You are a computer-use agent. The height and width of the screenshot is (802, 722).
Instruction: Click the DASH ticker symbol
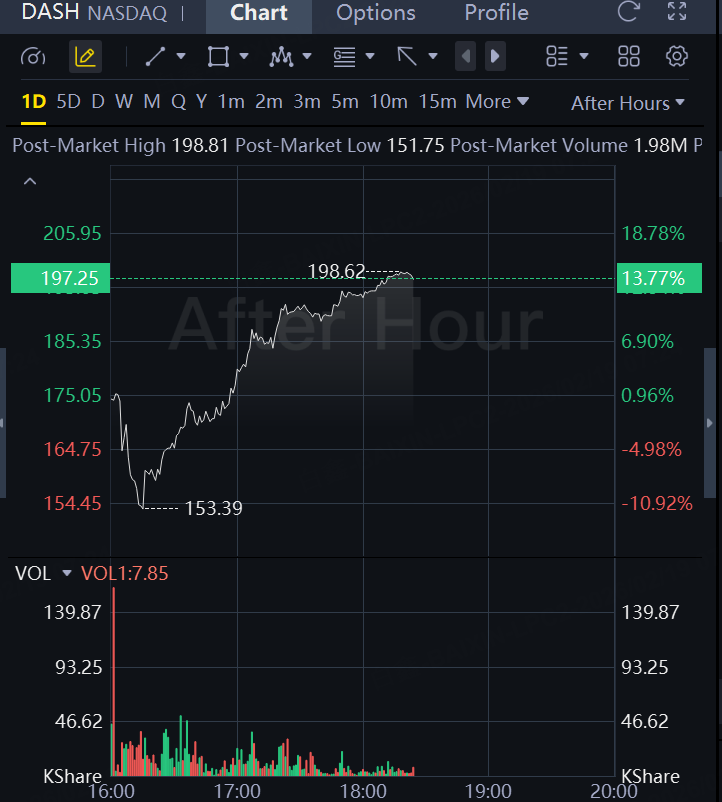(50, 12)
